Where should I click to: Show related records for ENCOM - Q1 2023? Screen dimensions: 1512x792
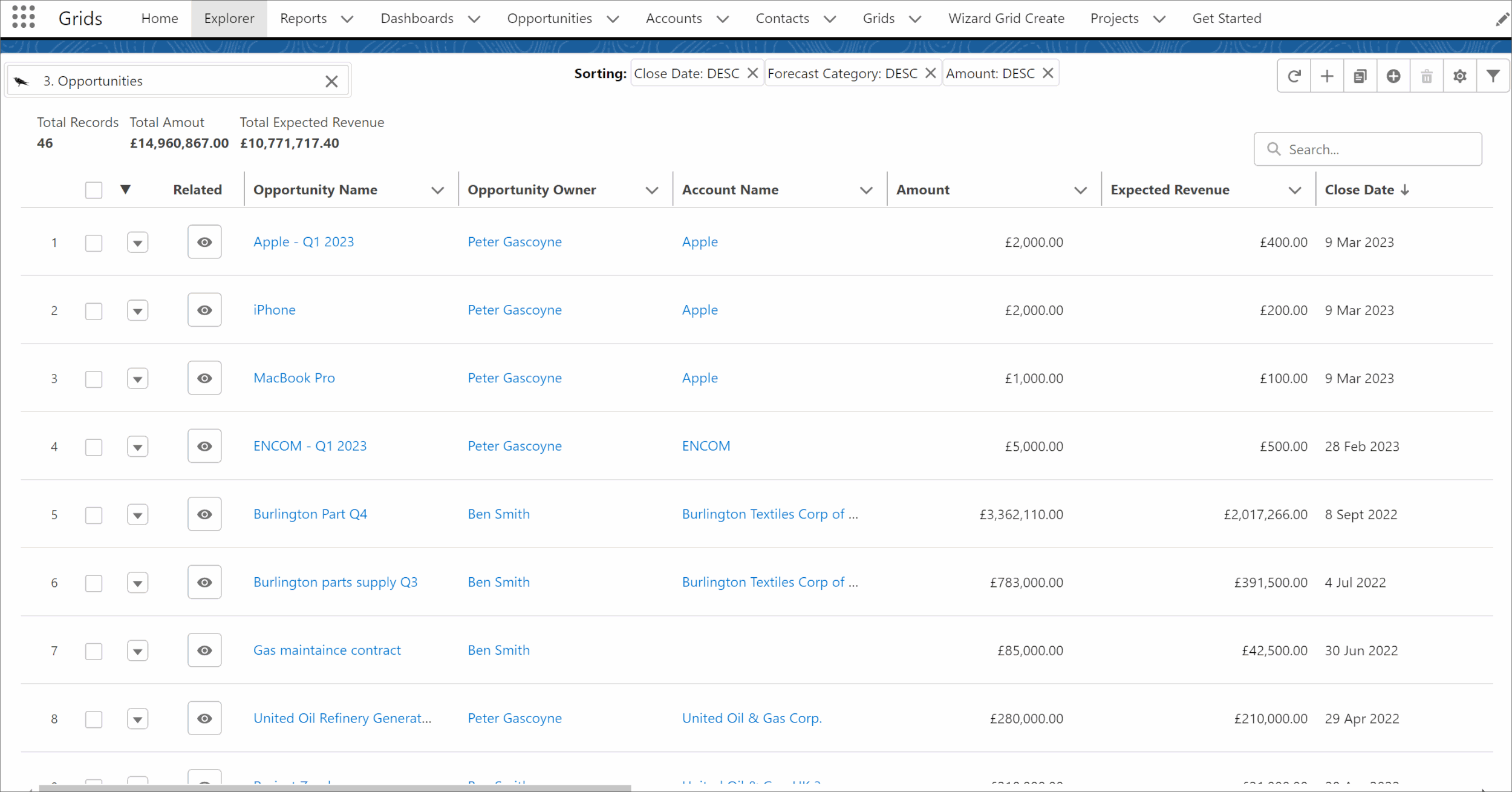pos(204,446)
